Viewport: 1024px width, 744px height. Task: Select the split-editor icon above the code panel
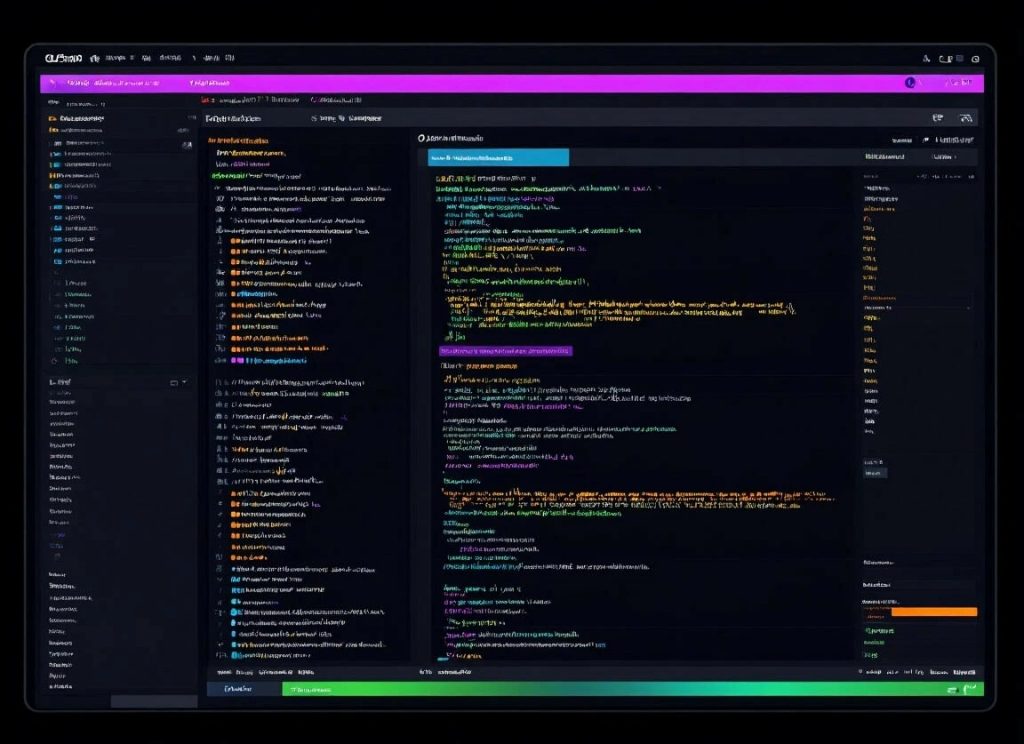937,118
